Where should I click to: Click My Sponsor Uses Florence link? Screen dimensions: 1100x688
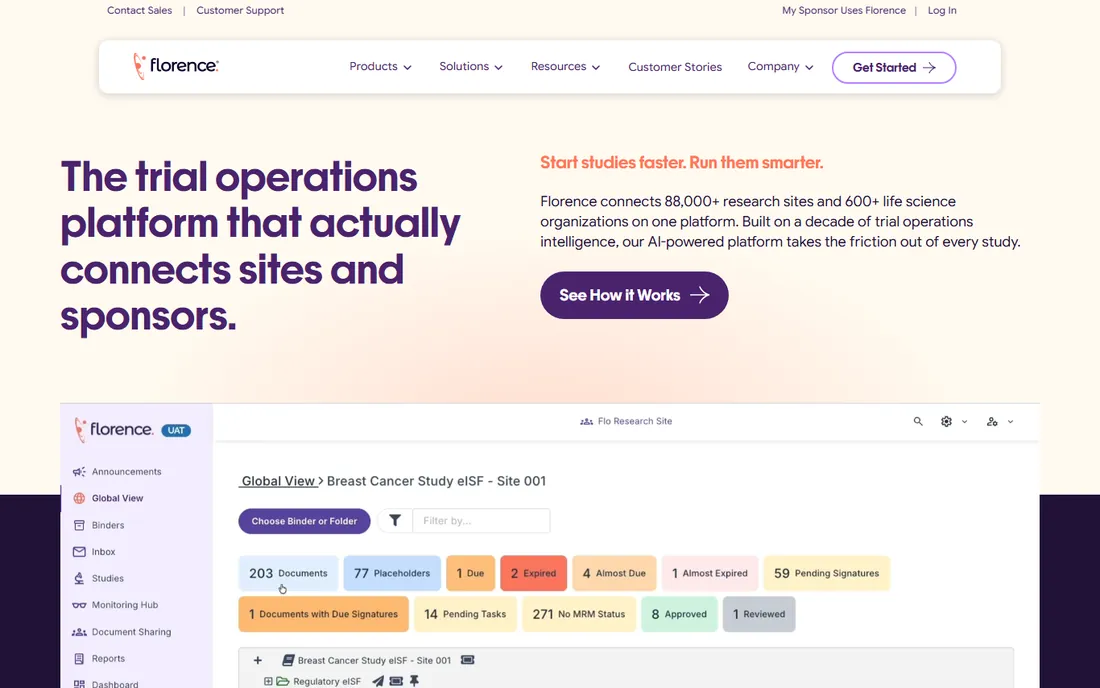coord(844,11)
